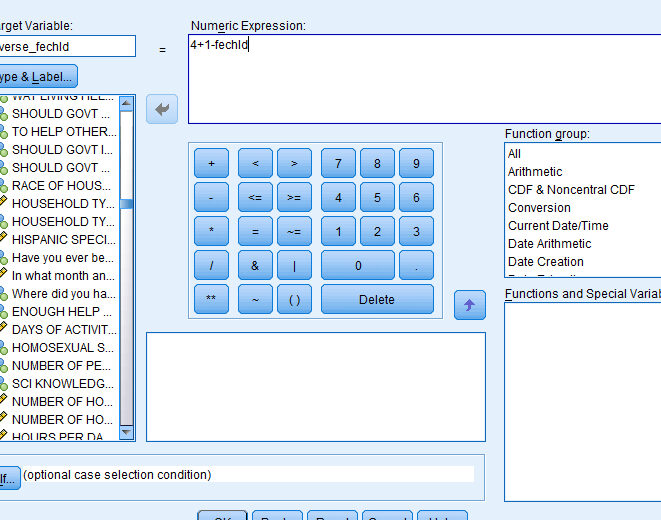Image resolution: width=661 pixels, height=520 pixels.
Task: Click keypad number 5
Action: (x=377, y=197)
